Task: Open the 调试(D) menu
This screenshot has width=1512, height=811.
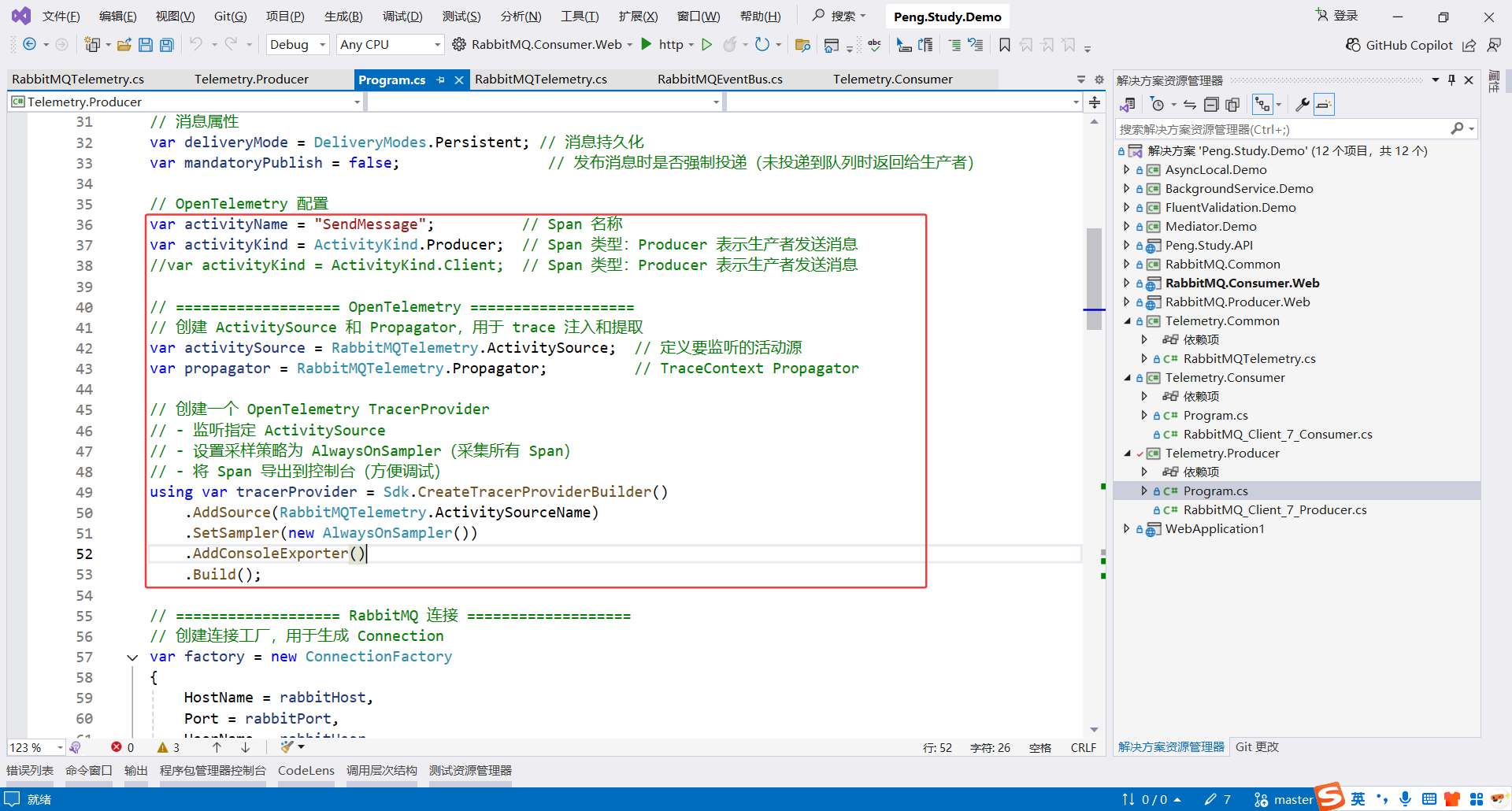Action: 402,17
